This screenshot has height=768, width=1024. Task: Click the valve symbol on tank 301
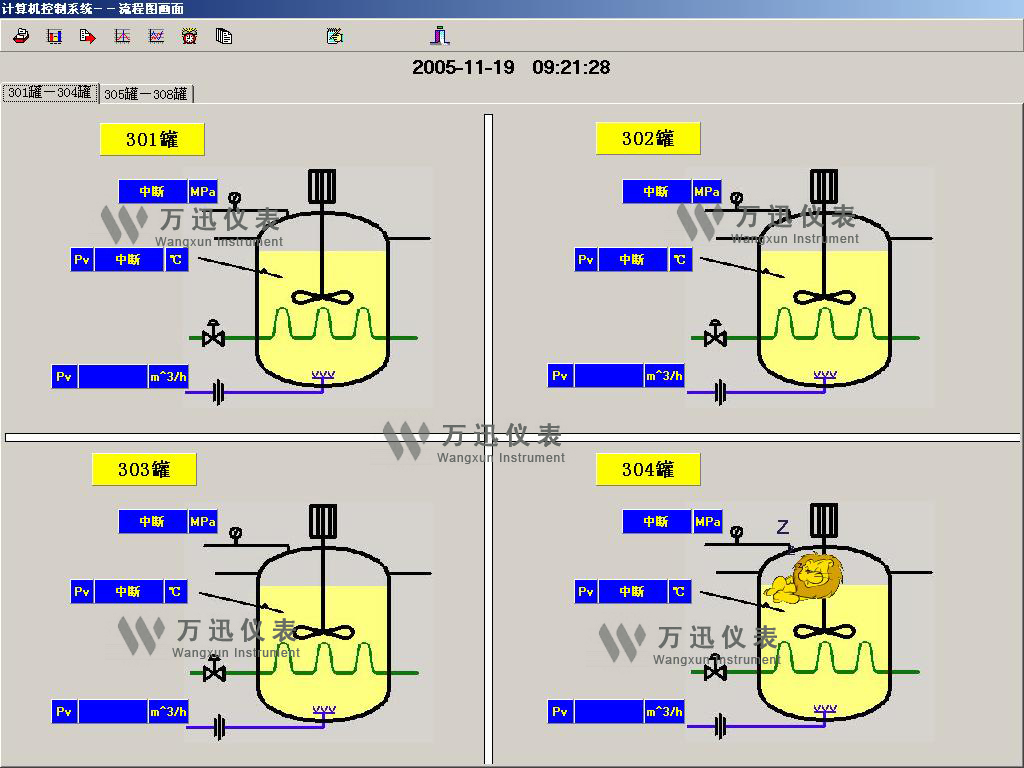pyautogui.click(x=213, y=335)
